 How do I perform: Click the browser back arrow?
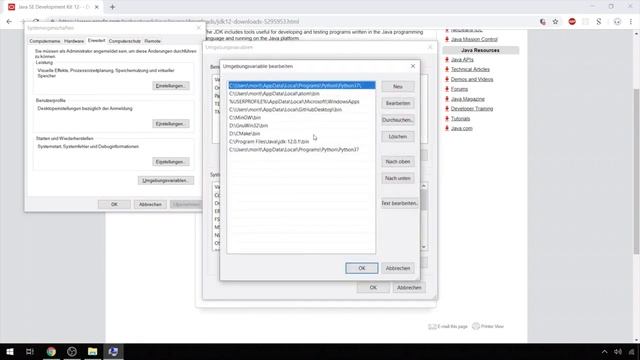pyautogui.click(x=9, y=22)
